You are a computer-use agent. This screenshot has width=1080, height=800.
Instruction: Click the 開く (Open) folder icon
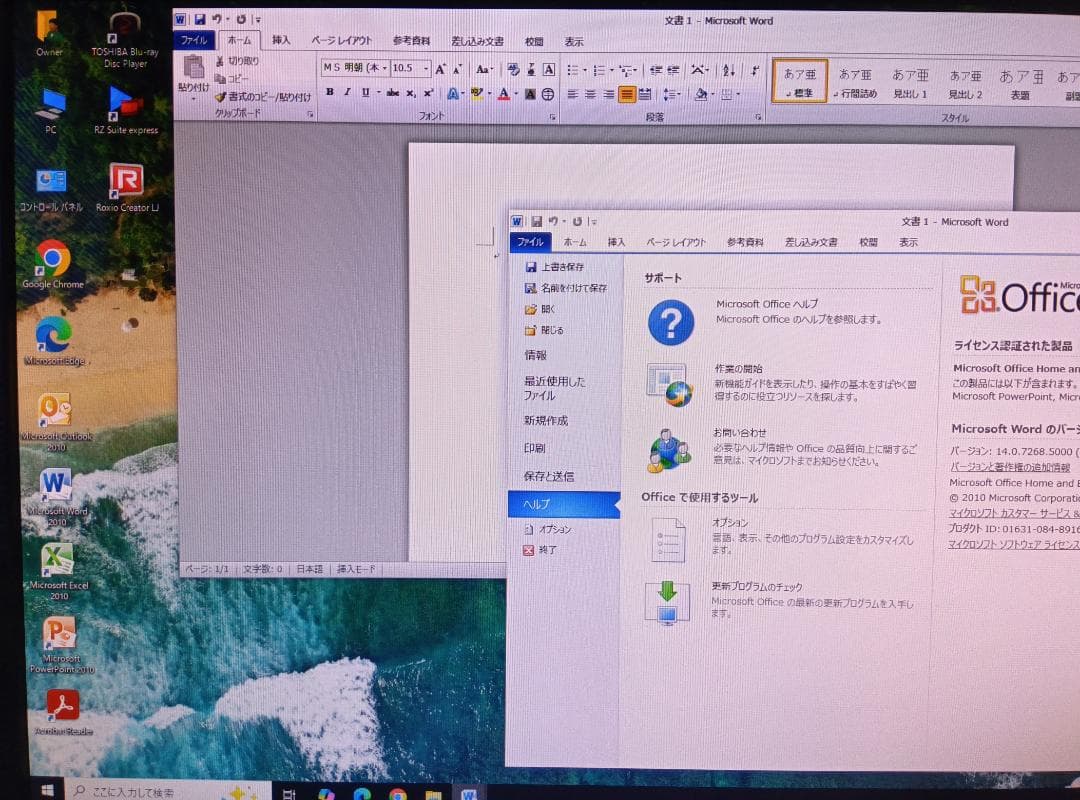[x=529, y=309]
